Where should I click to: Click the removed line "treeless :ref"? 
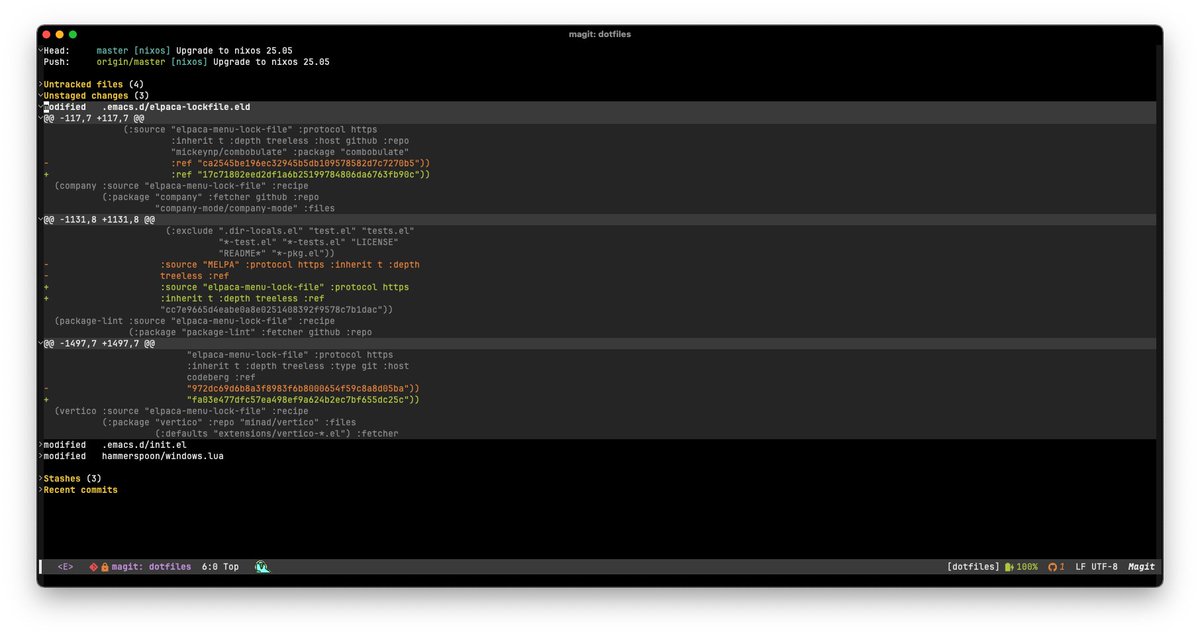(194, 276)
